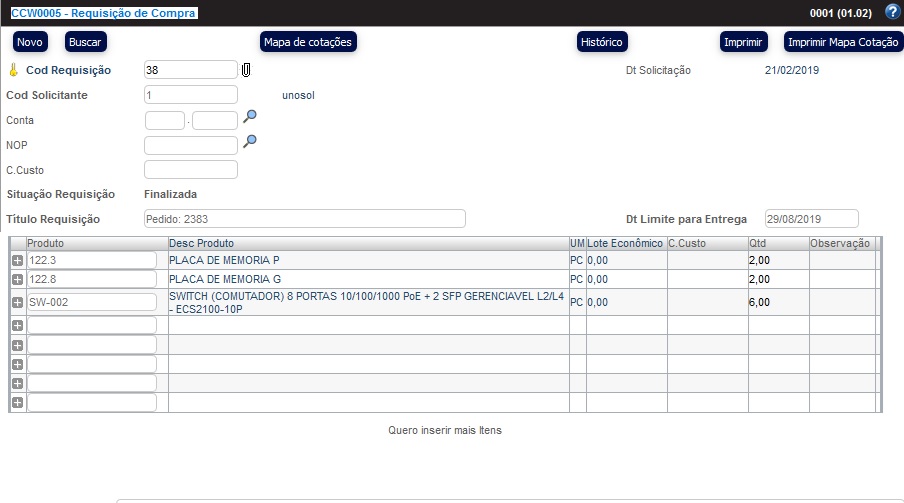Image resolution: width=904 pixels, height=503 pixels.
Task: Click the Imprimir button
Action: (x=743, y=42)
